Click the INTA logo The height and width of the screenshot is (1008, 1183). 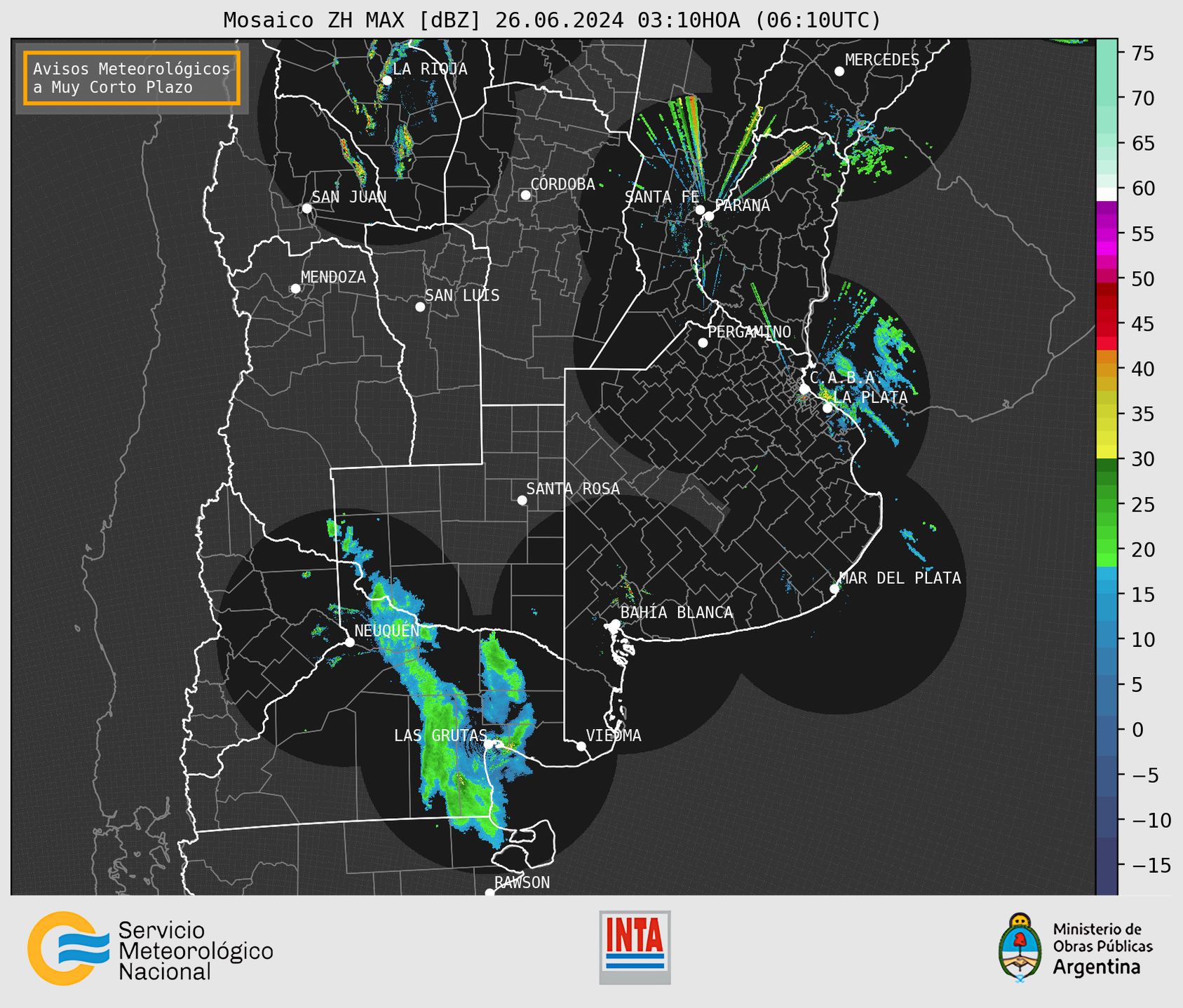[x=635, y=947]
